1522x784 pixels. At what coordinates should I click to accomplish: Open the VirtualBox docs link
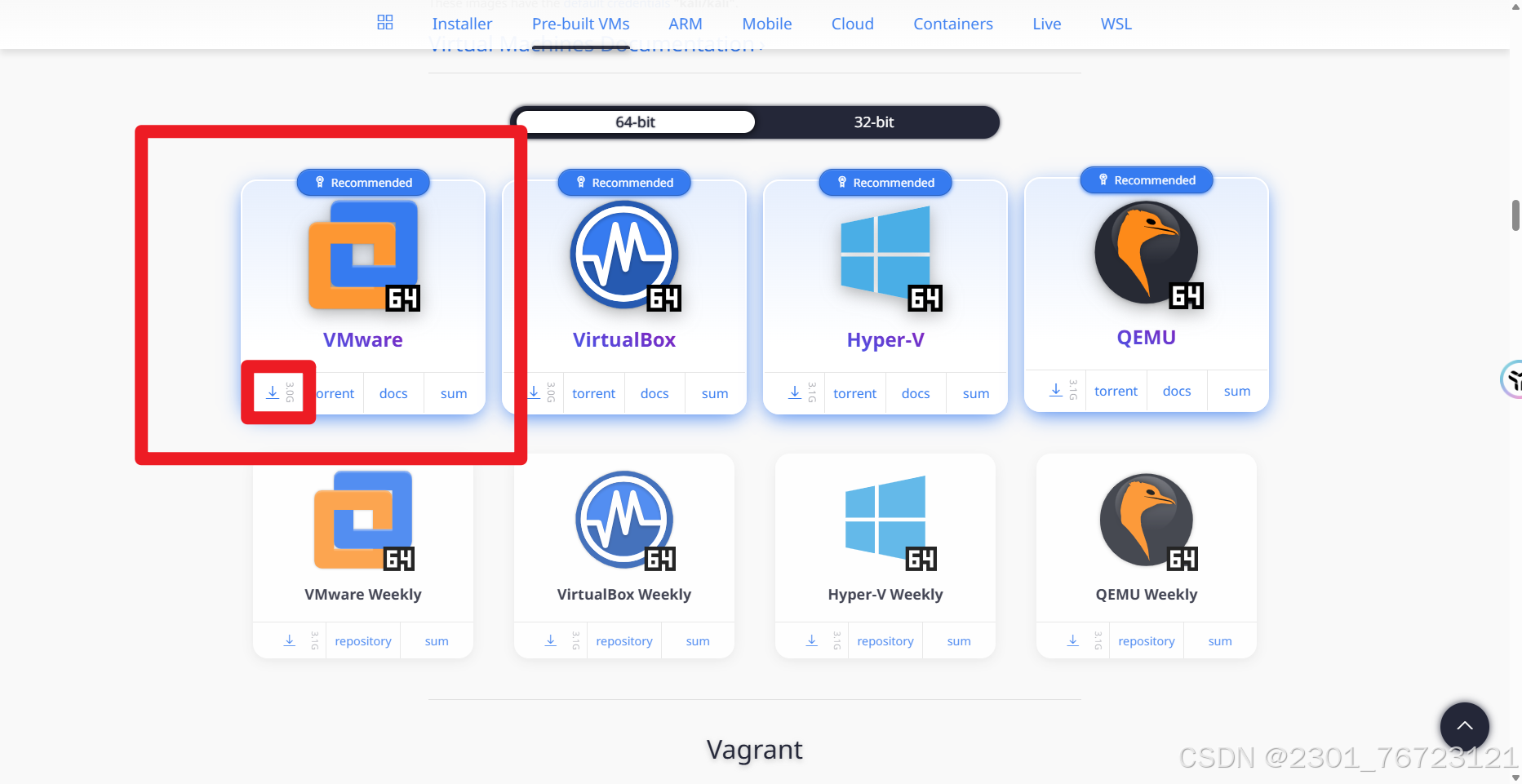(x=655, y=393)
